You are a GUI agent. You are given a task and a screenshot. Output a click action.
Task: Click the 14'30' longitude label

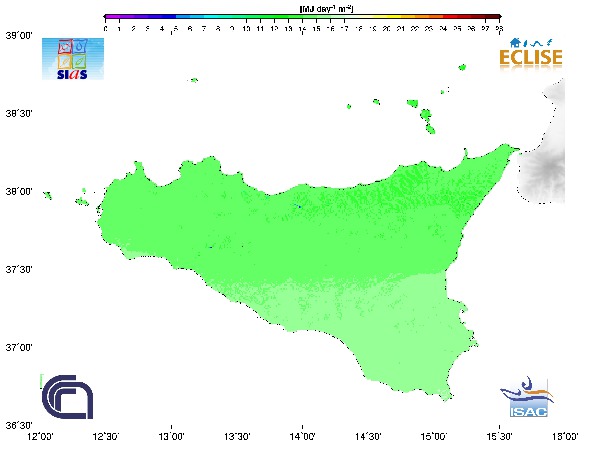tap(368, 436)
